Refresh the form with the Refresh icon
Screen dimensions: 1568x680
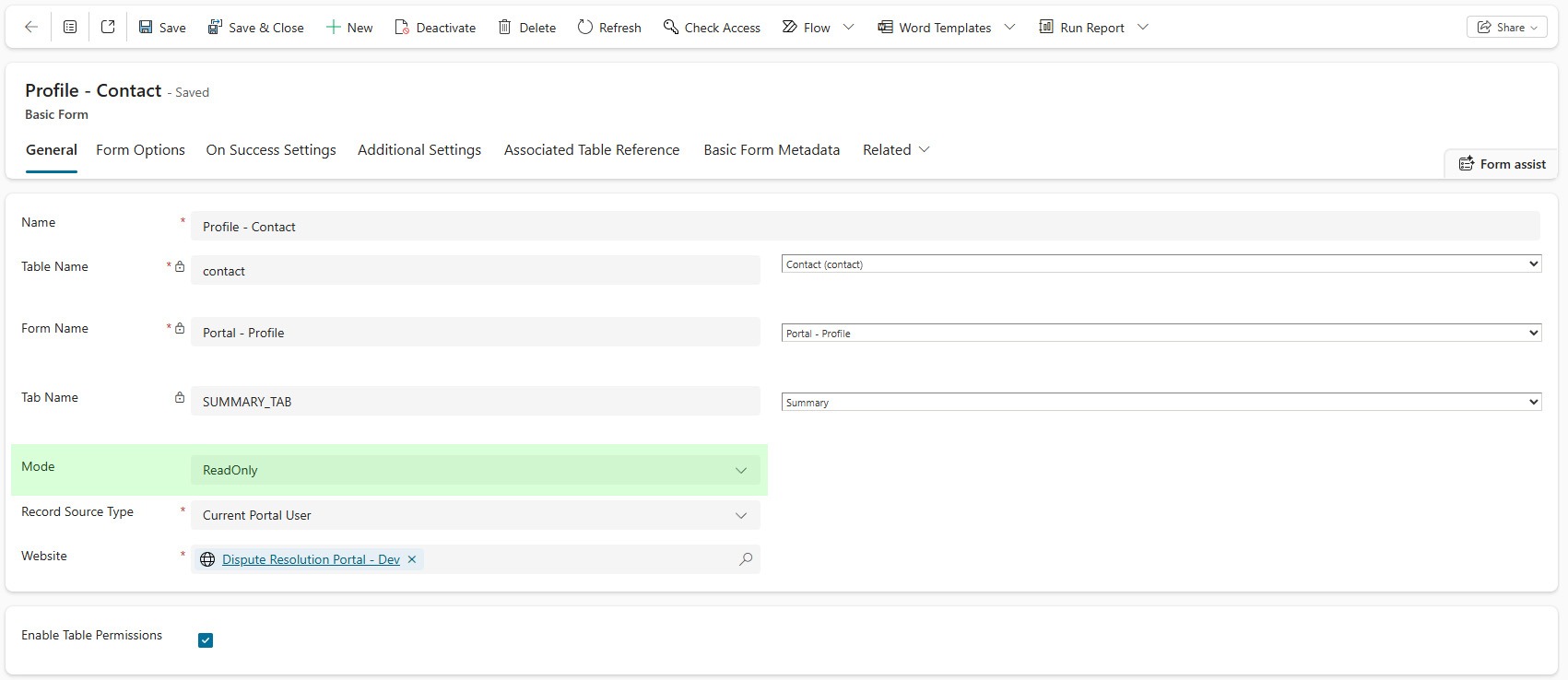coord(585,28)
